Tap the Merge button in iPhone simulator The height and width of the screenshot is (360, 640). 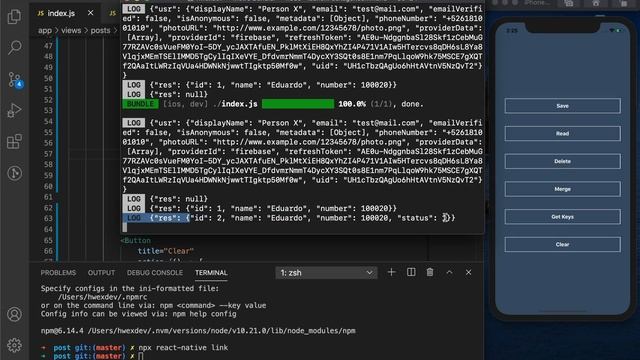pos(562,189)
